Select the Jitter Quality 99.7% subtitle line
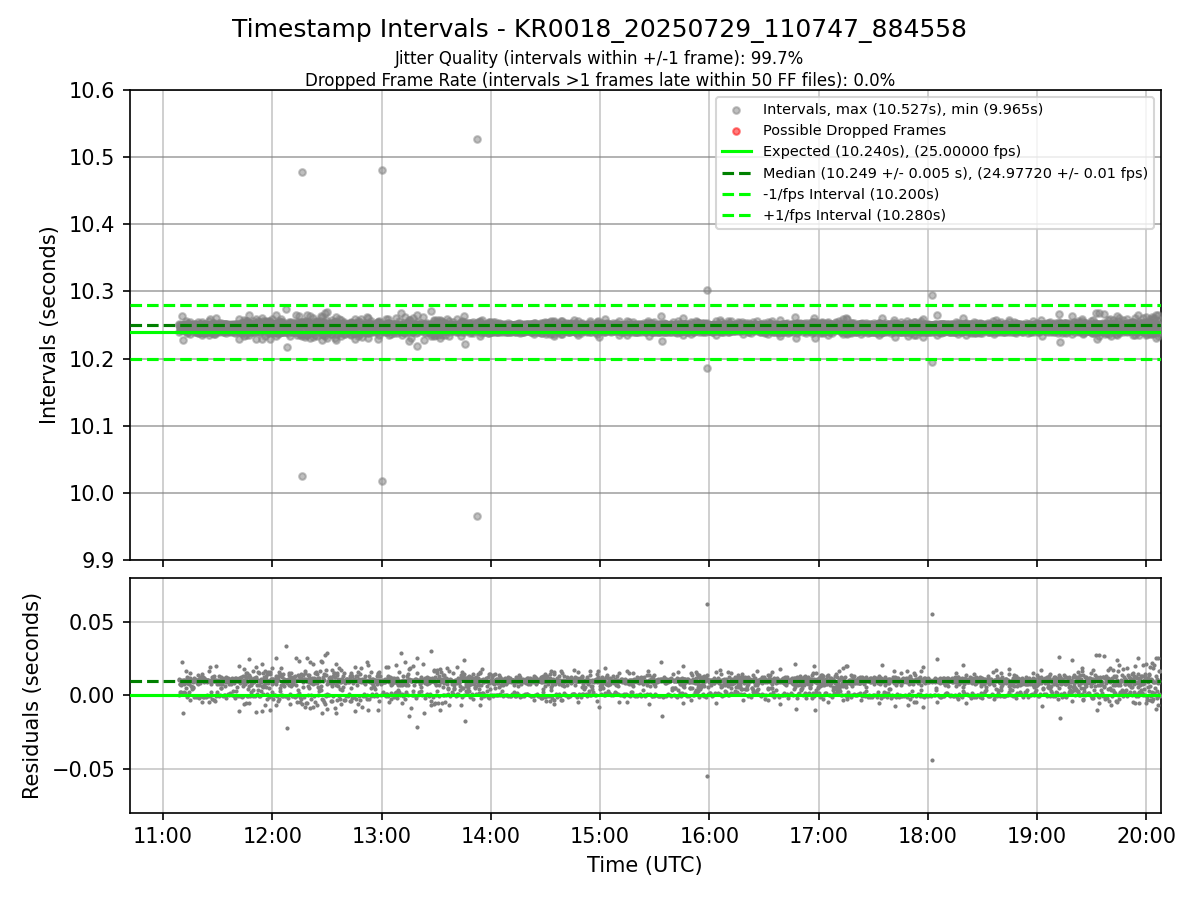1200x900 pixels. click(x=599, y=59)
